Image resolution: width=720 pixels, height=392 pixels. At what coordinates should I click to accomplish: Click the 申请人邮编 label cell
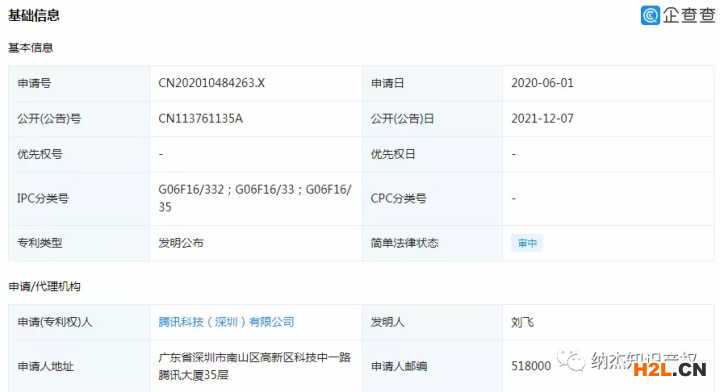(x=432, y=366)
